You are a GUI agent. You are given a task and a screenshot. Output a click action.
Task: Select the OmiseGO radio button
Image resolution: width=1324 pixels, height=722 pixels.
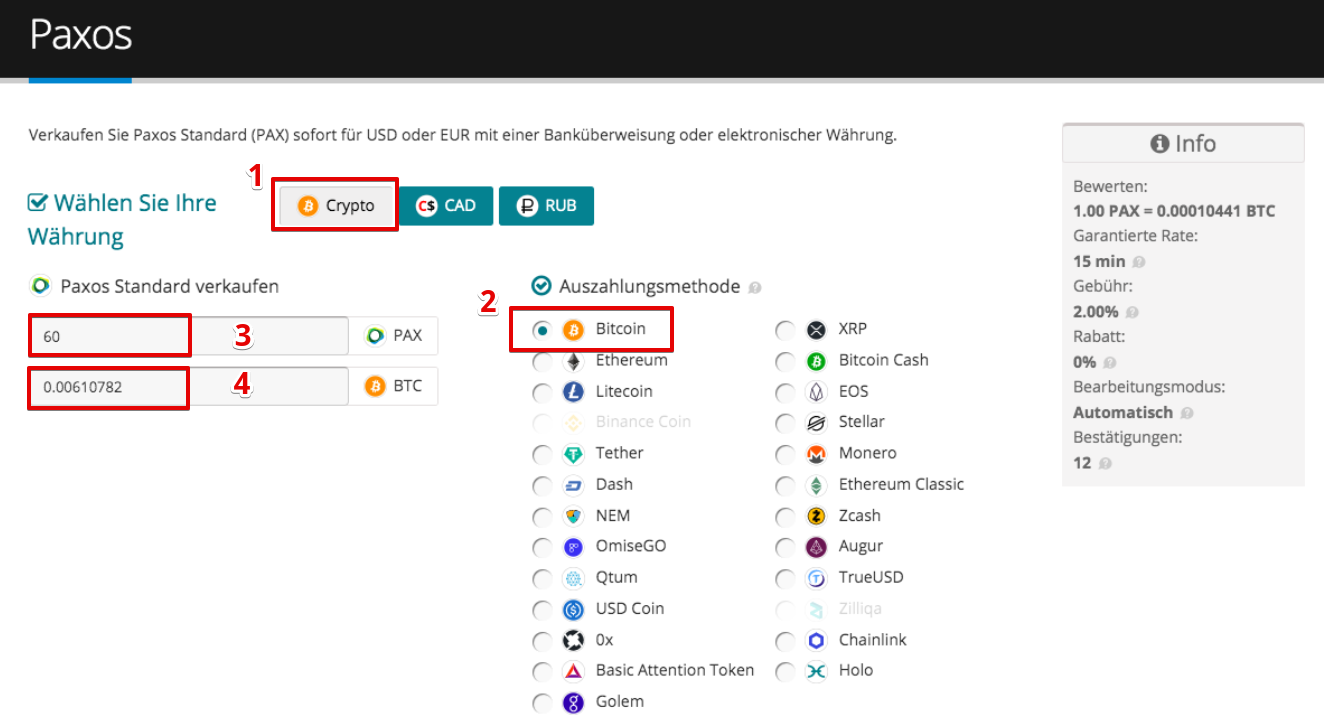(x=542, y=547)
